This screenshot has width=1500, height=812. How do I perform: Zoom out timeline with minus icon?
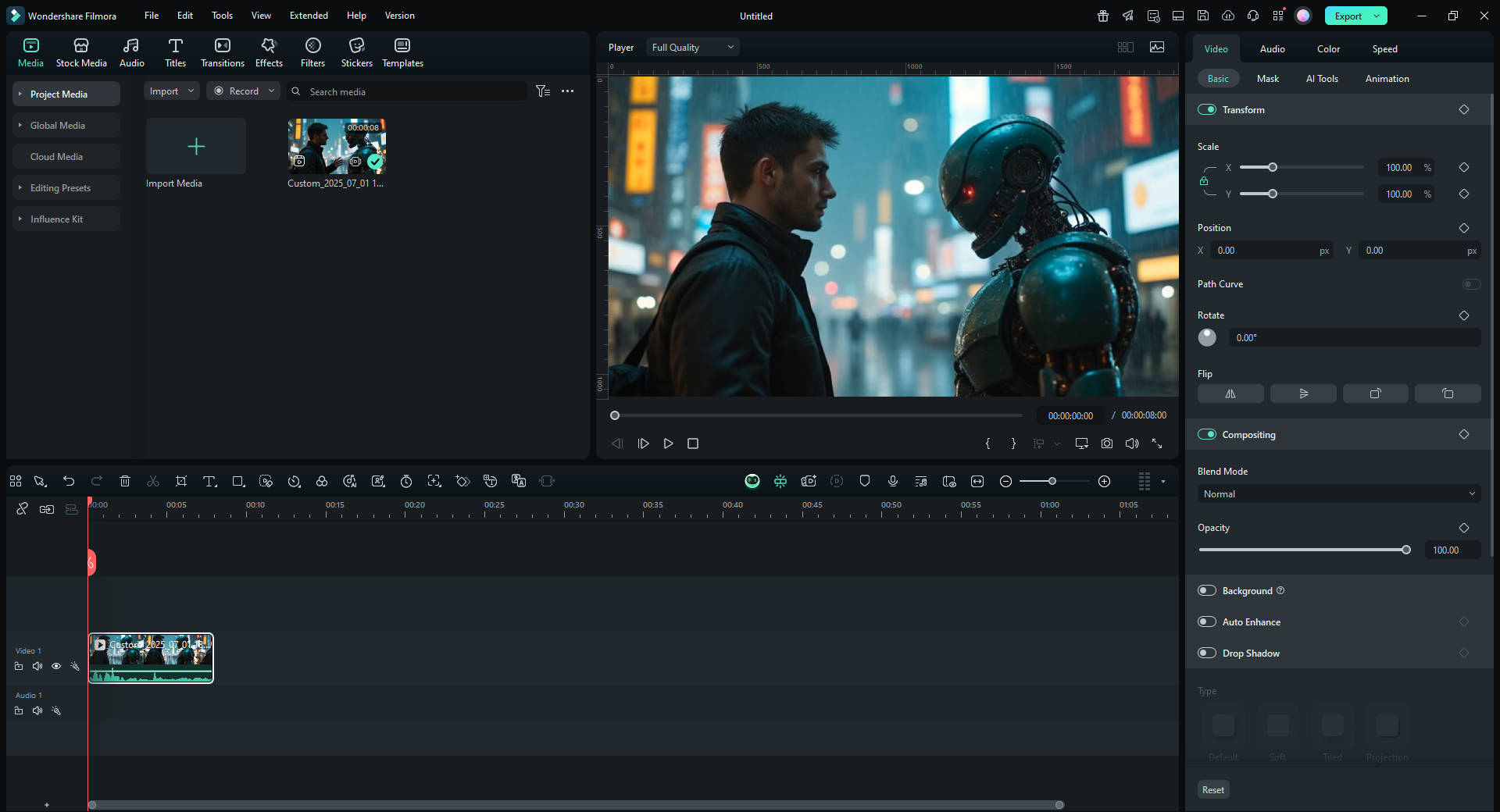coord(1006,481)
